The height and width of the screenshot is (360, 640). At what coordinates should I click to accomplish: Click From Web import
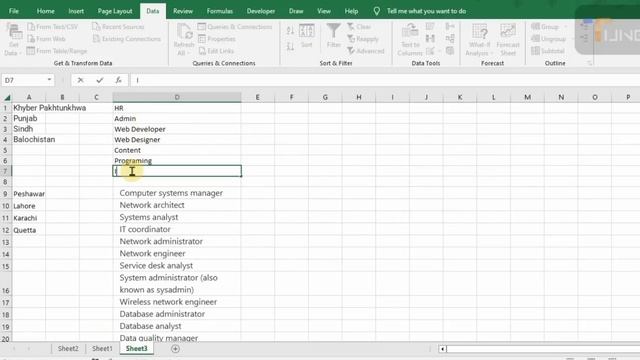click(46, 39)
